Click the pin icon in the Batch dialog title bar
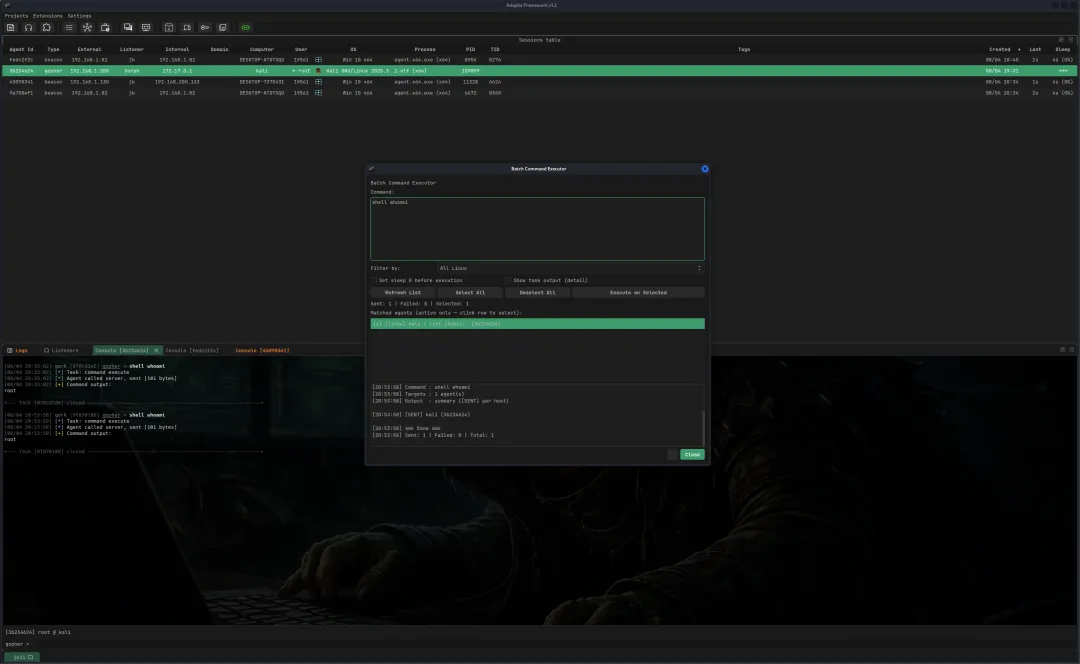1080x664 pixels. click(371, 168)
